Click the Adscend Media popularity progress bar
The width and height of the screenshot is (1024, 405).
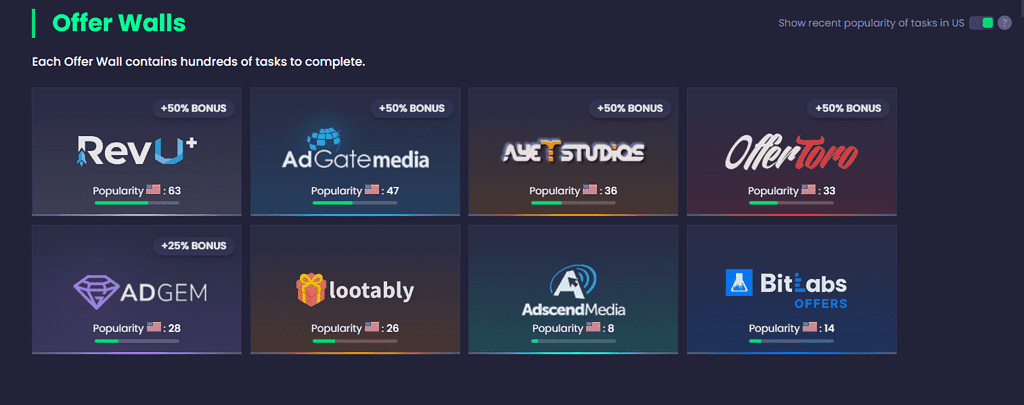(573, 341)
